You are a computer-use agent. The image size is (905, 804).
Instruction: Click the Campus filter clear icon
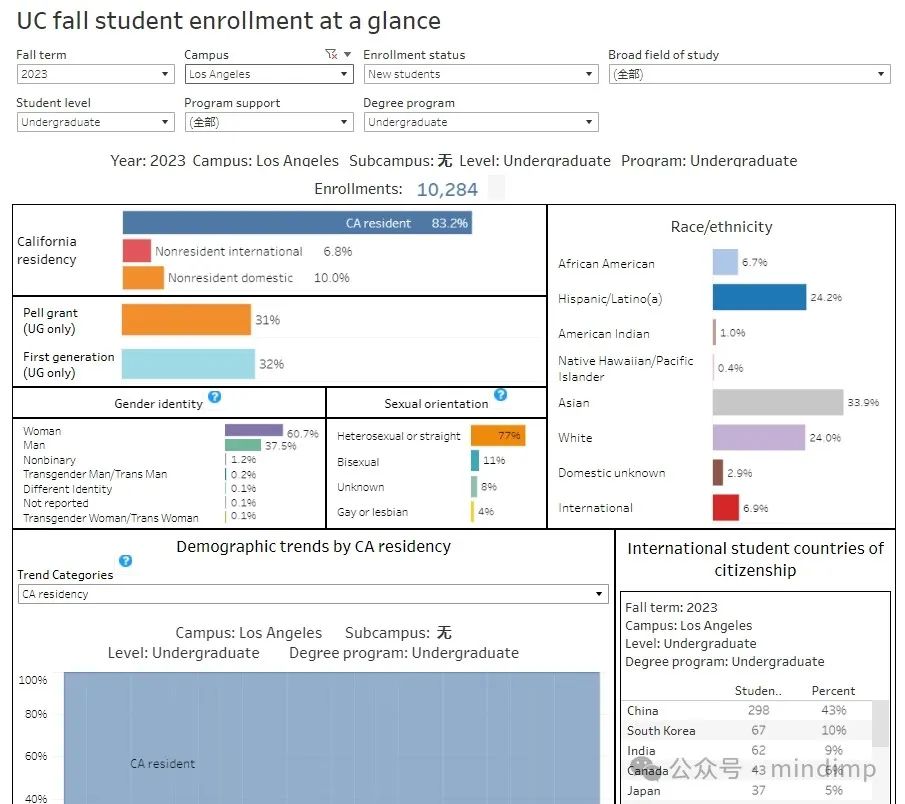331,54
